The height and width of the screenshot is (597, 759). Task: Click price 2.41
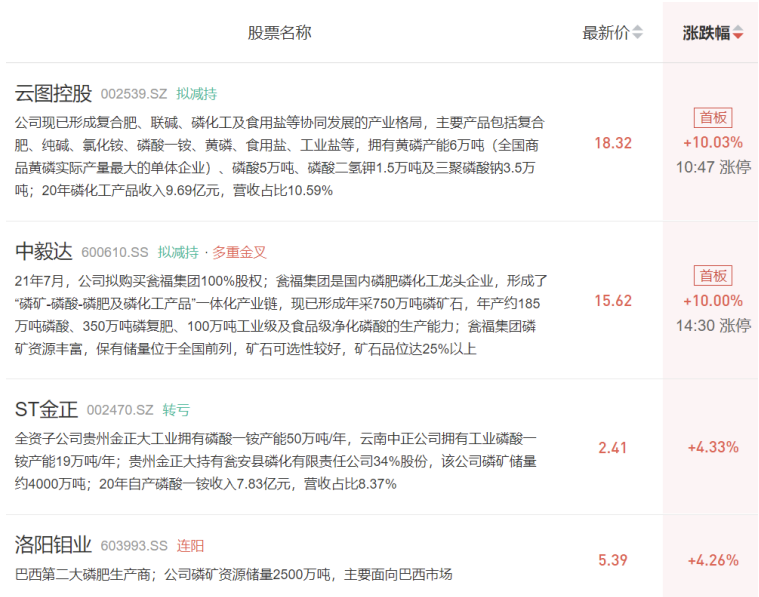tap(612, 447)
